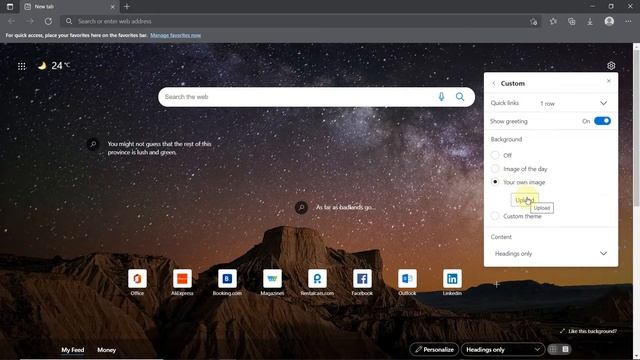Open the Booking.com quick link
The image size is (640, 360).
pos(227,282)
